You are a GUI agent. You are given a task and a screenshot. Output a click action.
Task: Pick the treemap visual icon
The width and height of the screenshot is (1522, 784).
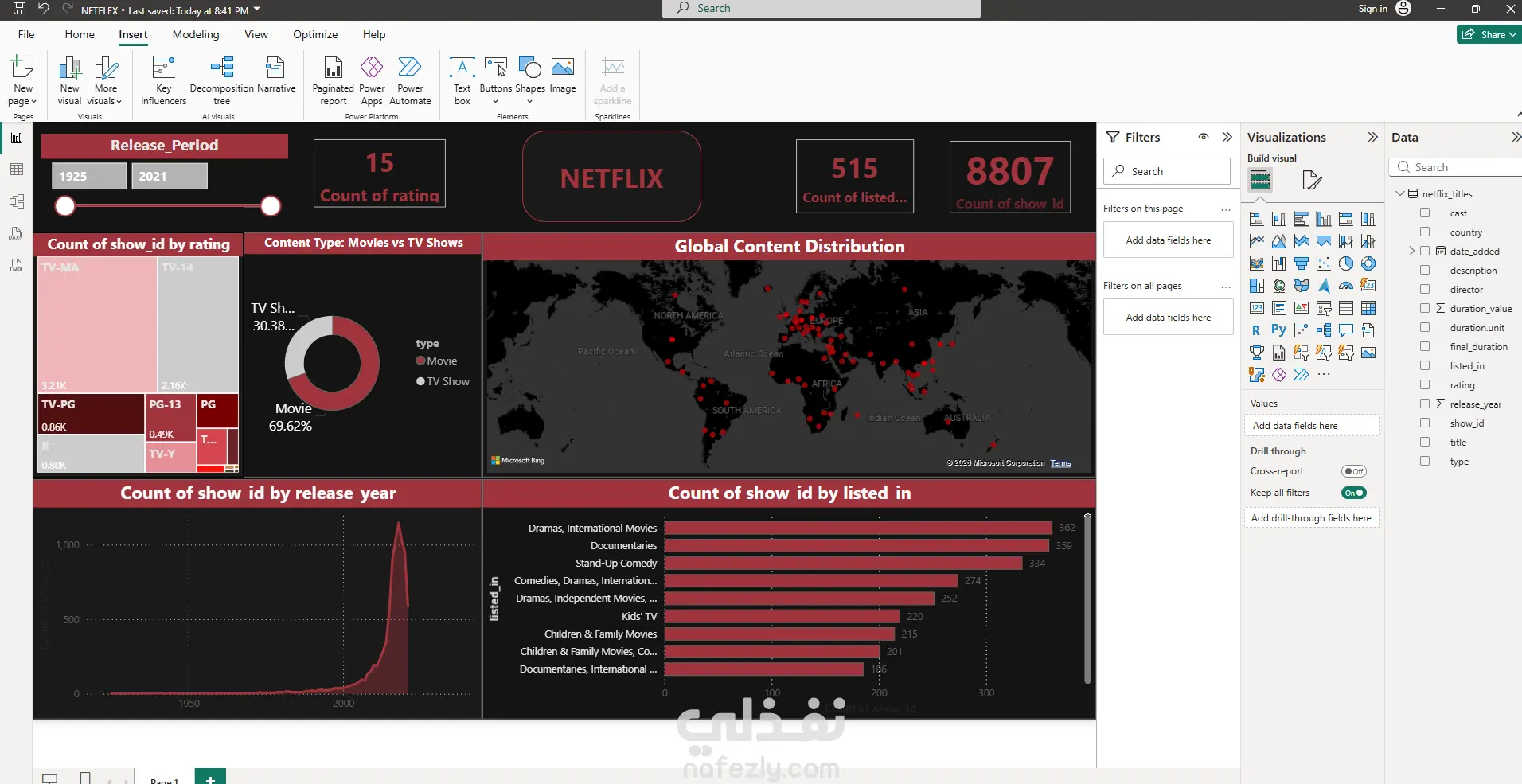(1257, 286)
